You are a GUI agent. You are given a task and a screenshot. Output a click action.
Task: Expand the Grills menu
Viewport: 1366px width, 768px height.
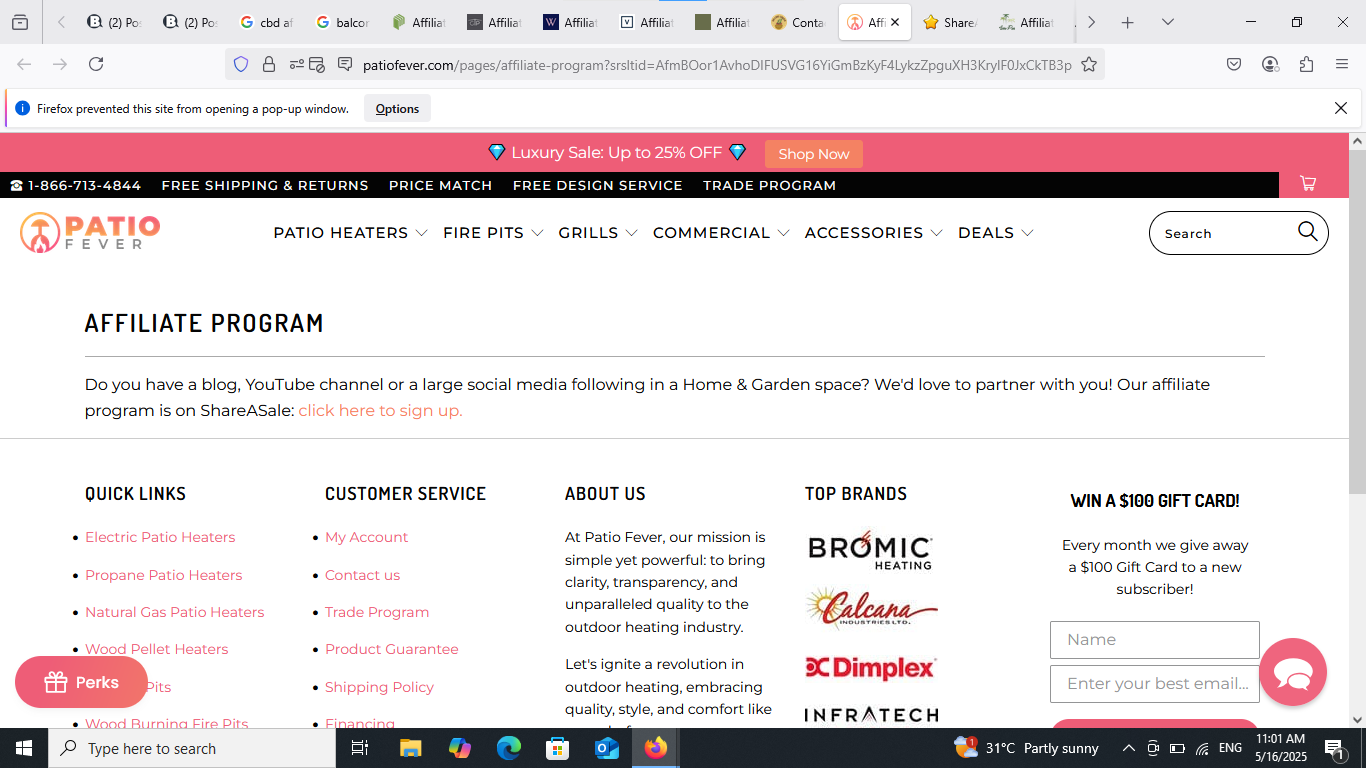click(x=598, y=233)
